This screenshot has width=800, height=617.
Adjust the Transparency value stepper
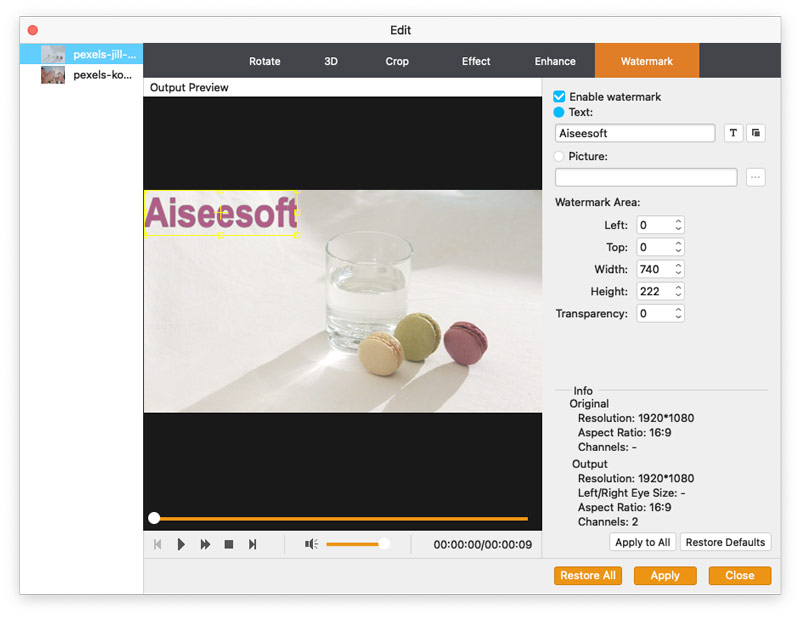(x=678, y=313)
